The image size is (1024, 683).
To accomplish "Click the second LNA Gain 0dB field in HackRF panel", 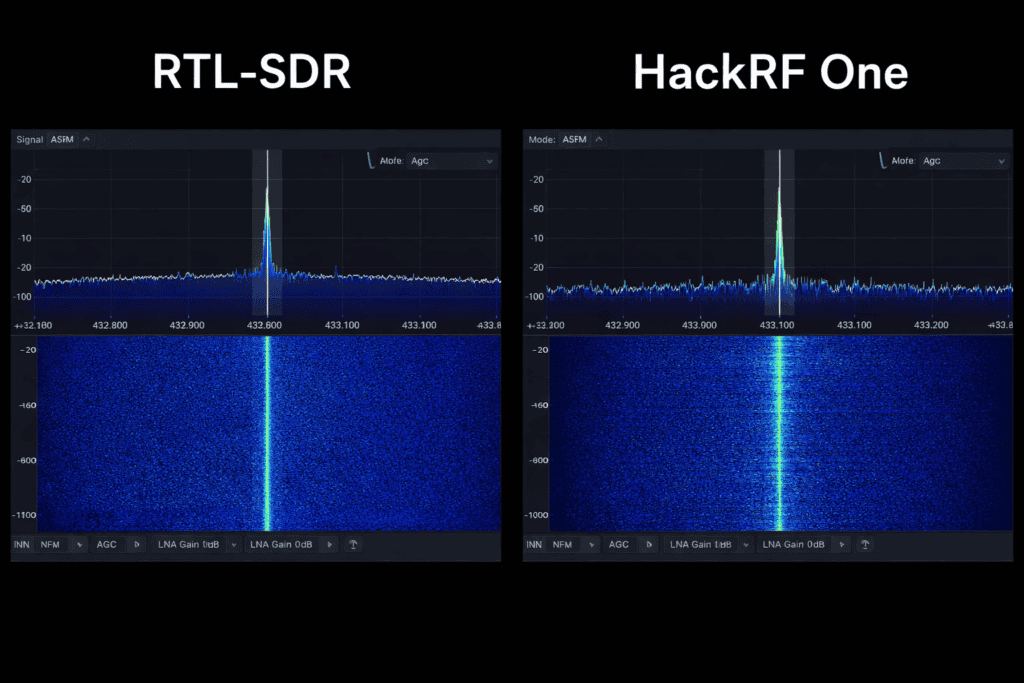I will coord(793,544).
